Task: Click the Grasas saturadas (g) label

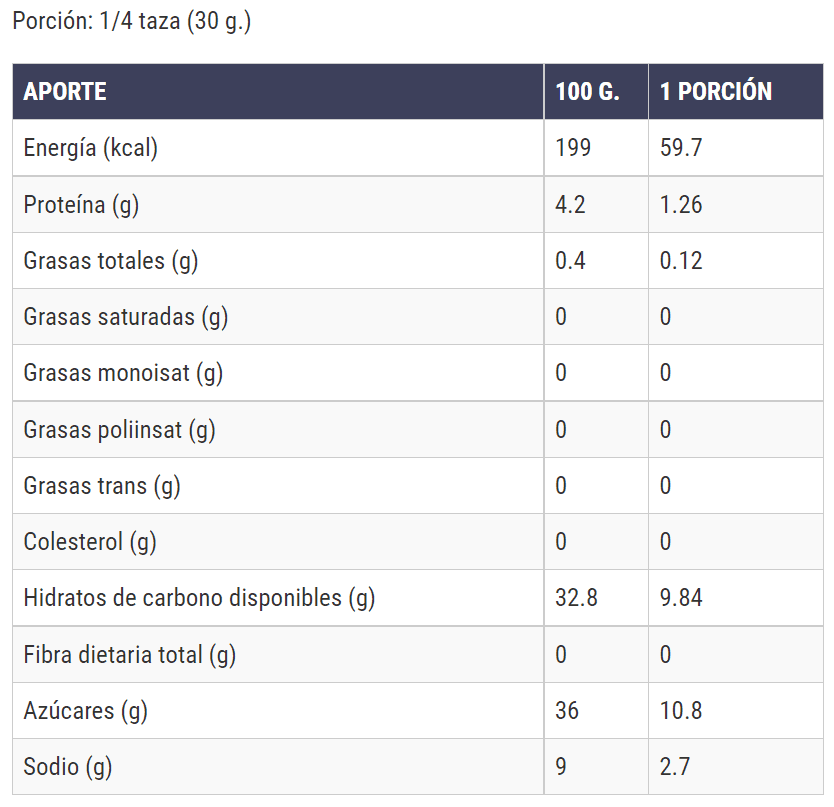Action: tap(126, 317)
